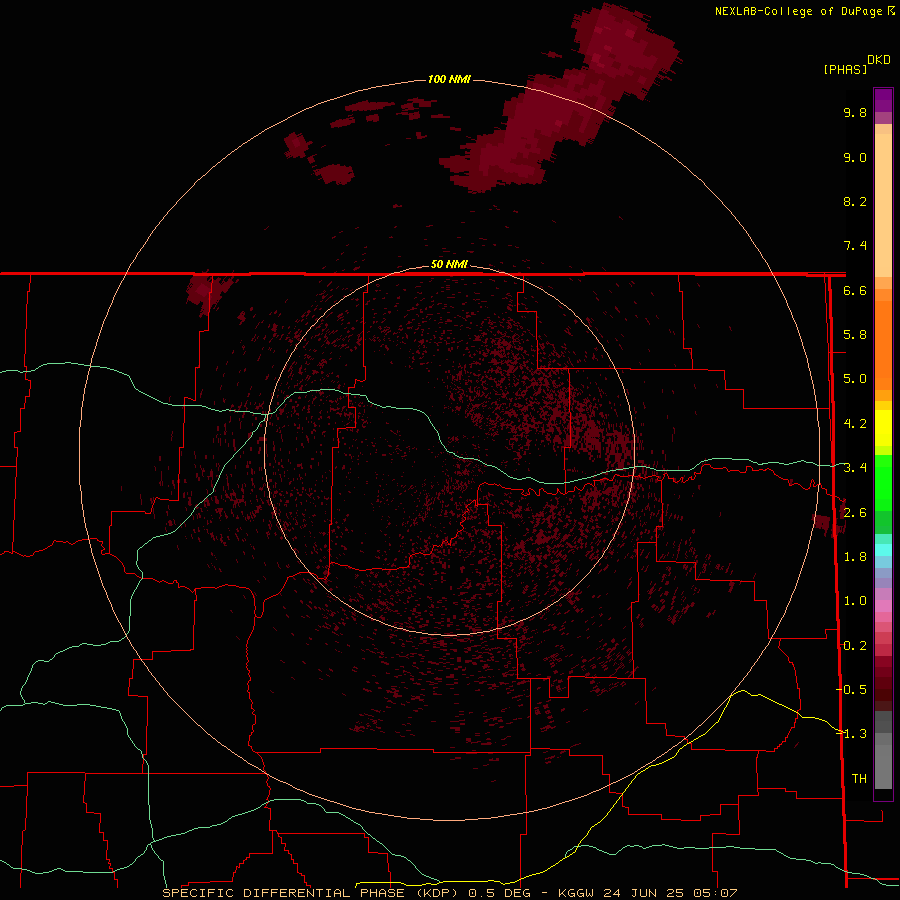The height and width of the screenshot is (900, 900).
Task: Click the 2.6 legend value
Action: (855, 513)
